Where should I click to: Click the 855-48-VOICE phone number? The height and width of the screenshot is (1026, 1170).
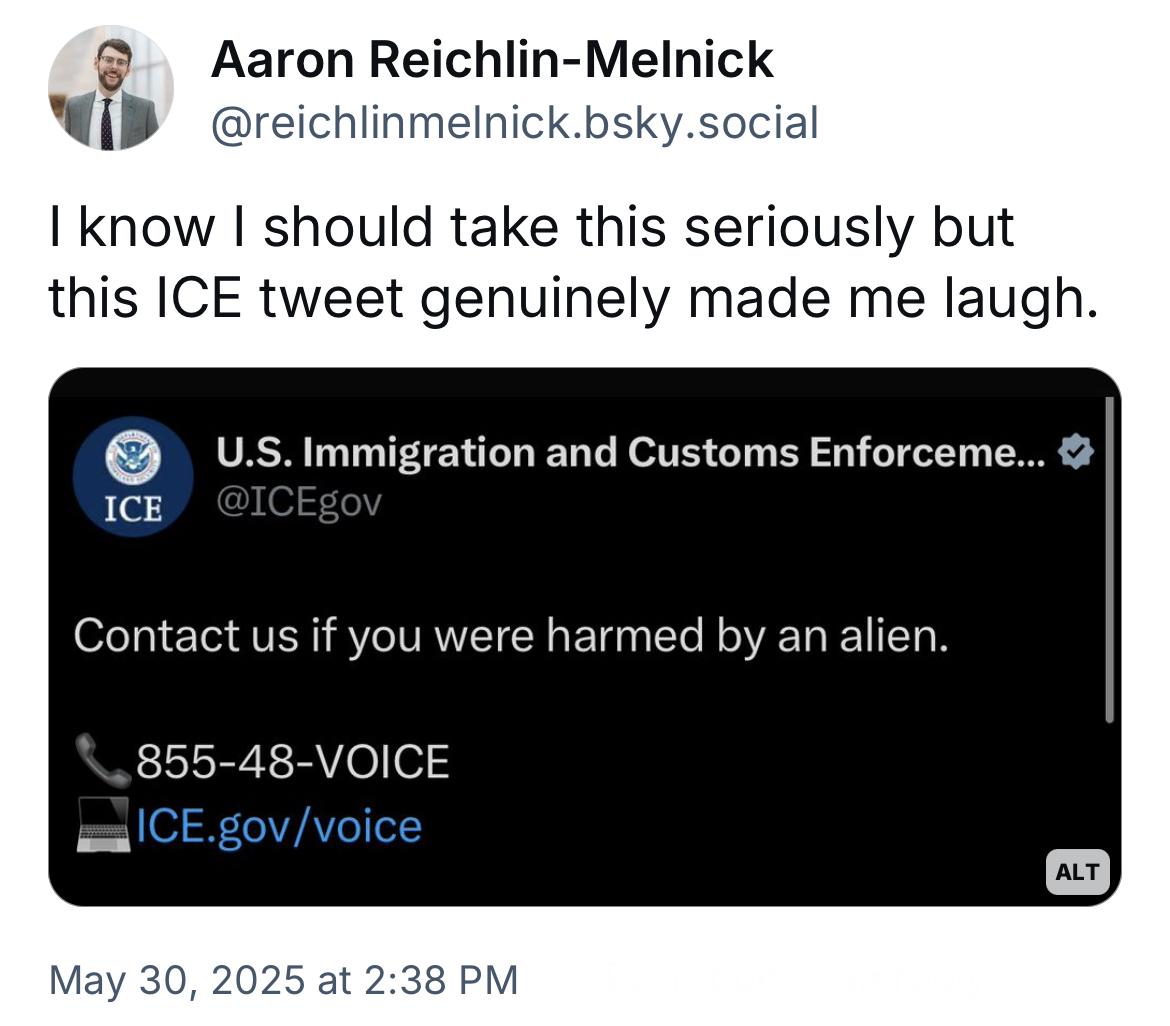click(x=292, y=761)
